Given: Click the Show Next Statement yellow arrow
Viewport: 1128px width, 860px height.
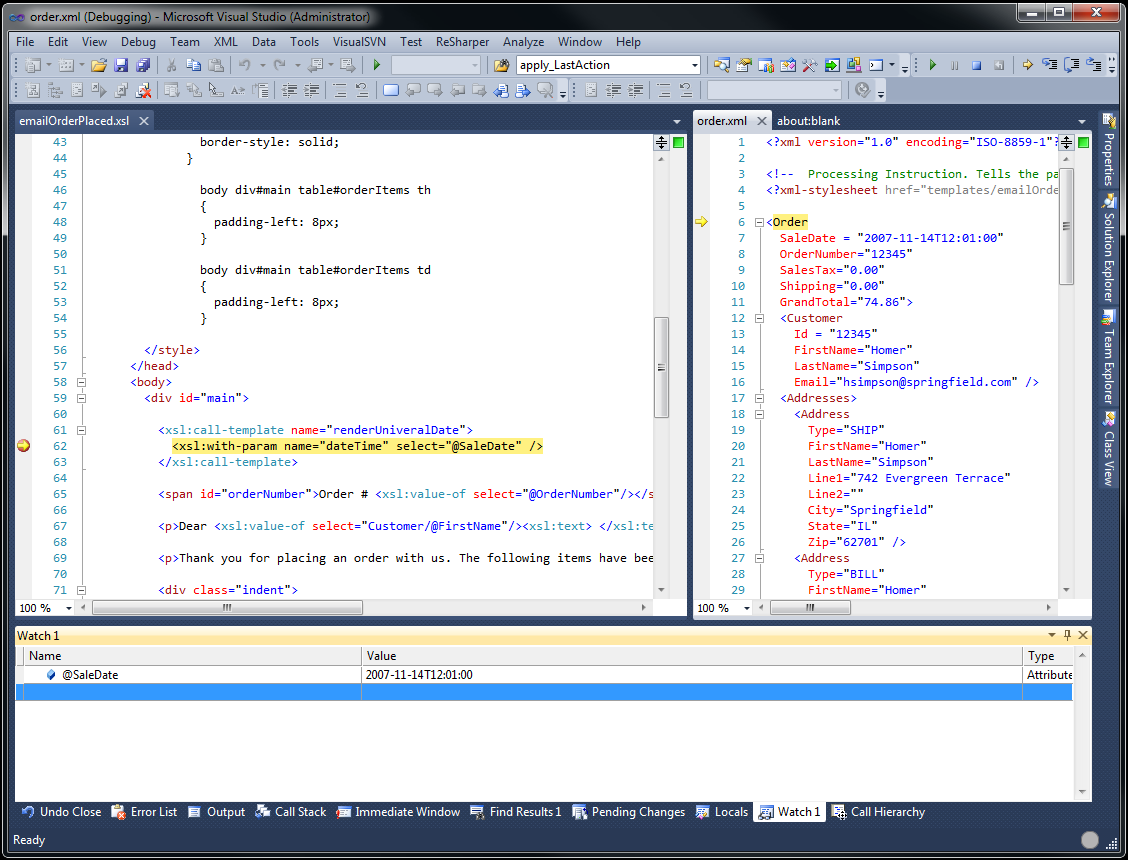Looking at the screenshot, I should [1027, 65].
